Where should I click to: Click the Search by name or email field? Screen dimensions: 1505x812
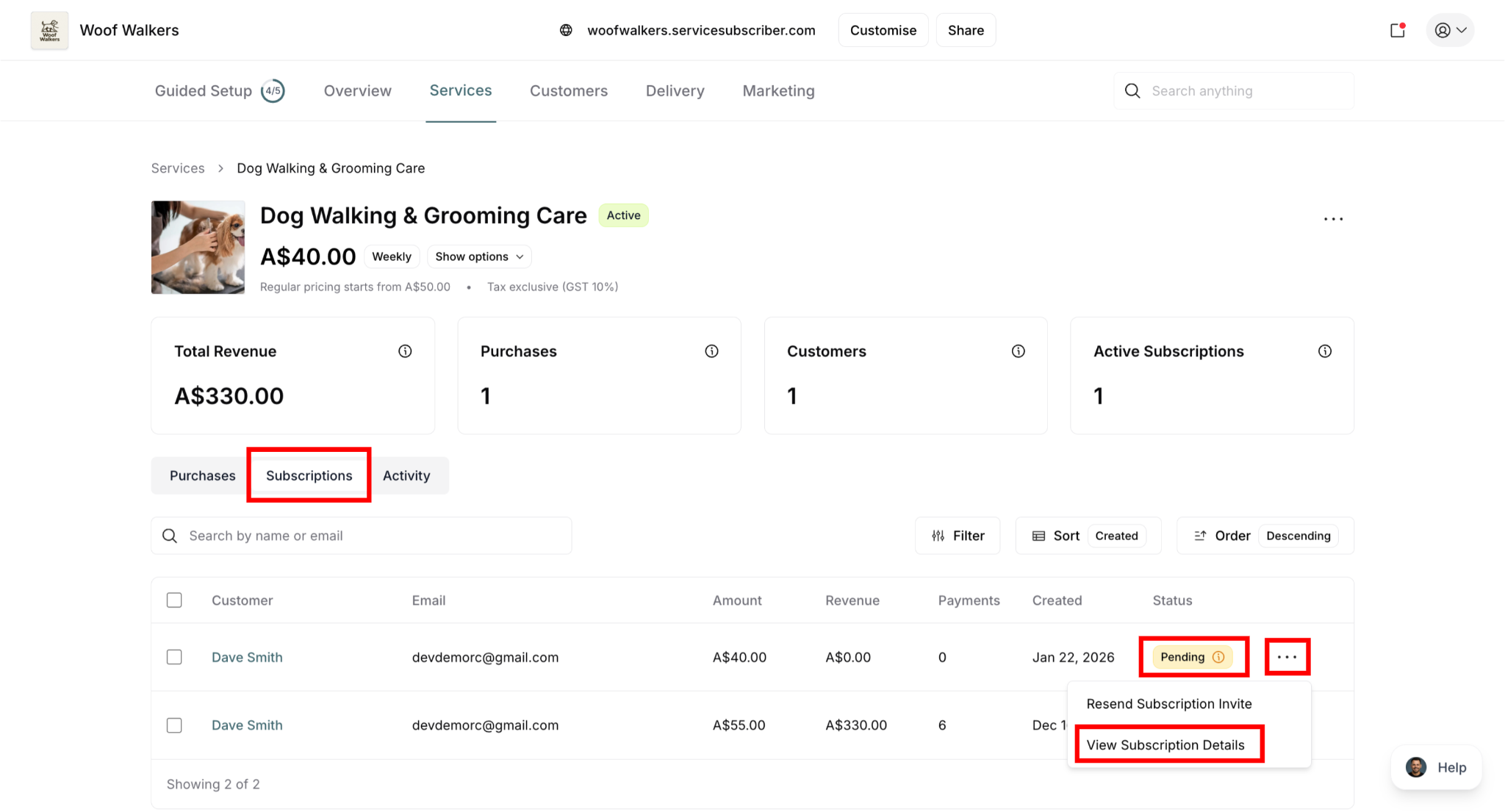[x=362, y=536]
